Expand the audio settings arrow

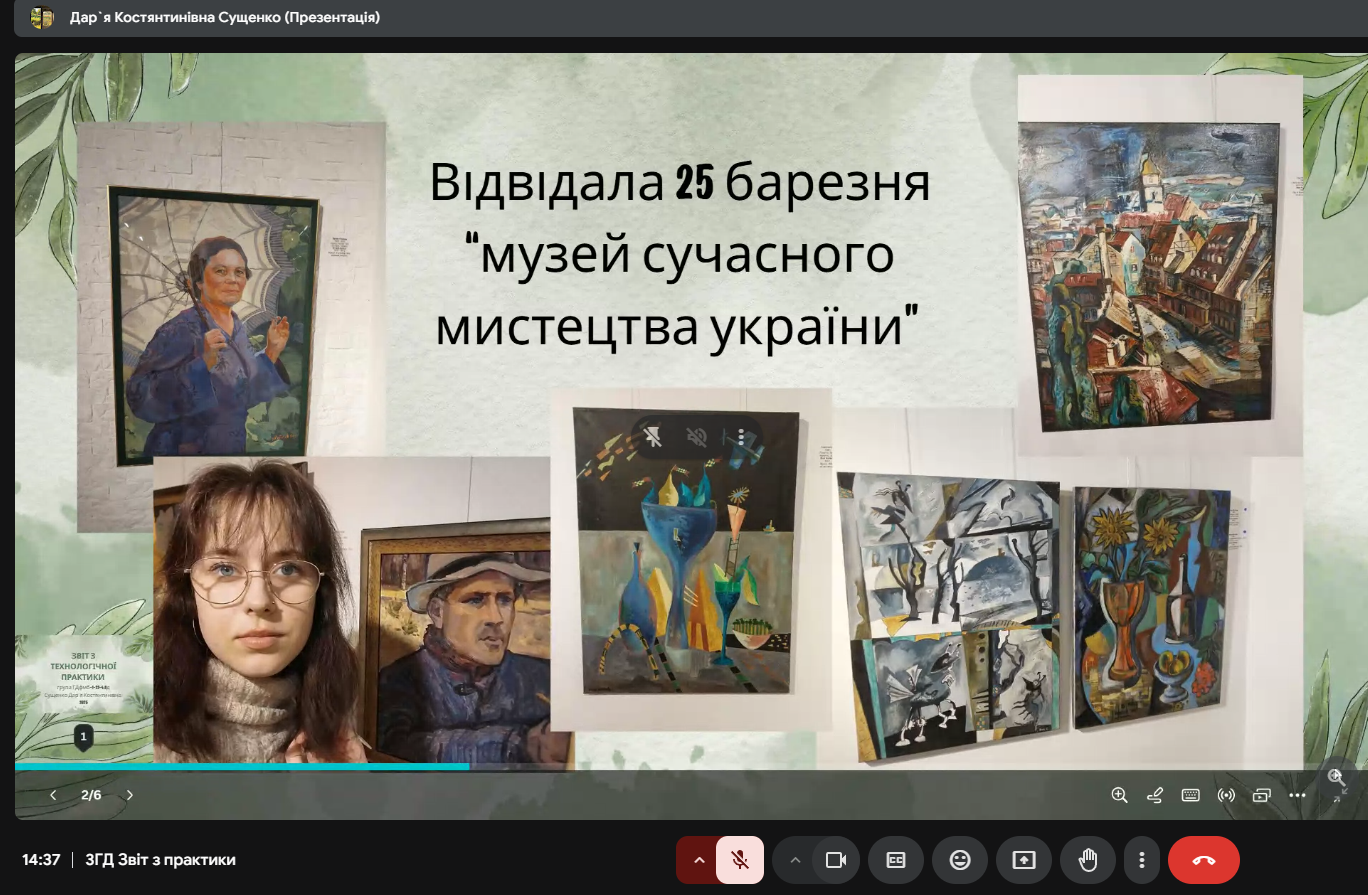pyautogui.click(x=698, y=860)
